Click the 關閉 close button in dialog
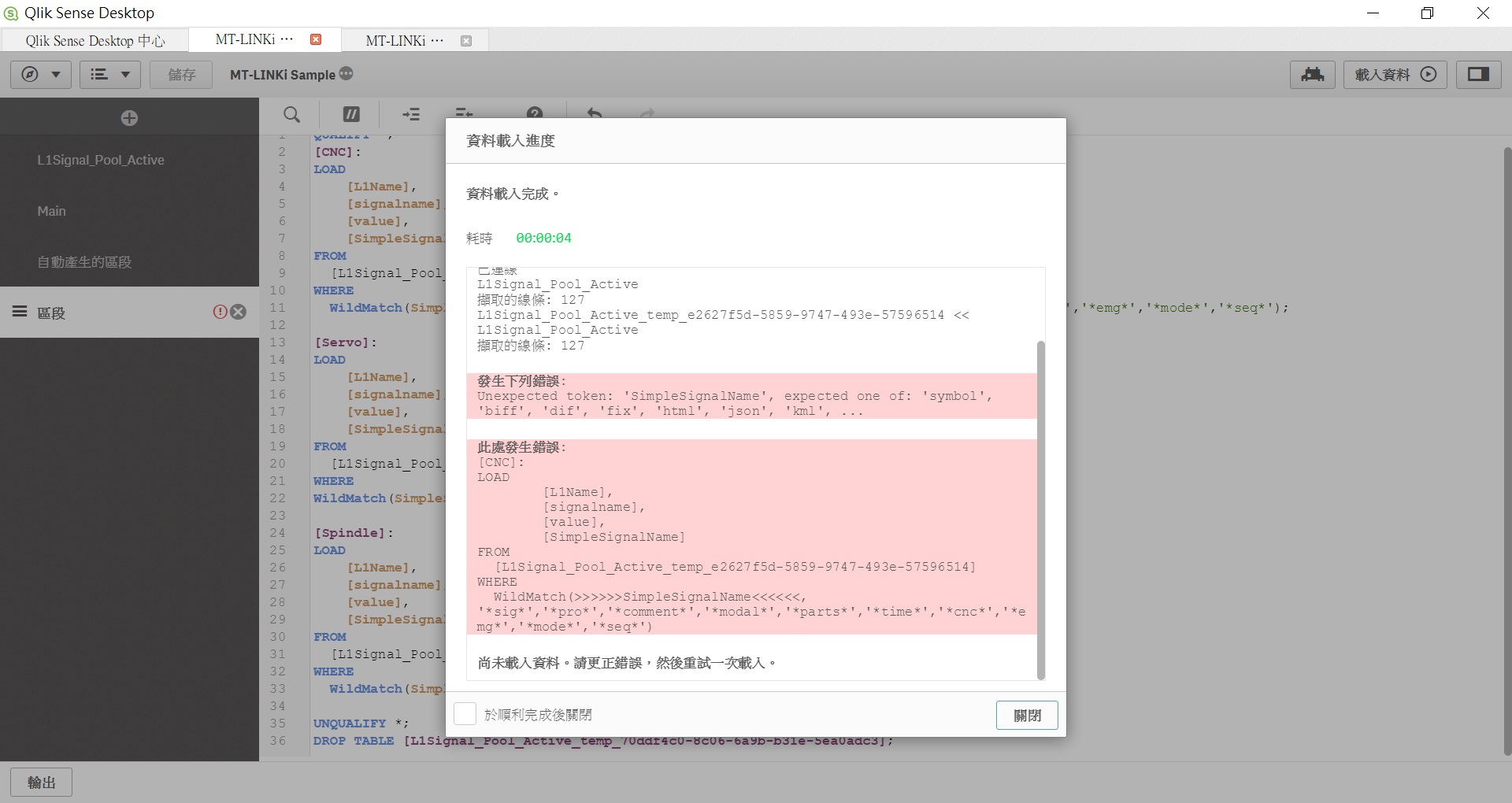 [1027, 715]
